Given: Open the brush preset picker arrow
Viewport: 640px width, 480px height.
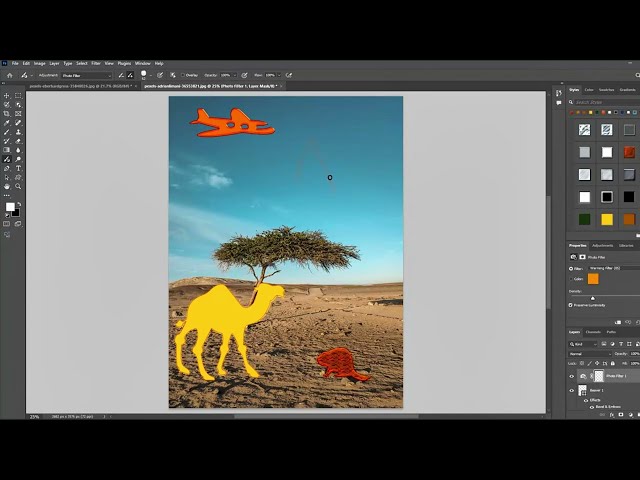Looking at the screenshot, I should point(151,75).
